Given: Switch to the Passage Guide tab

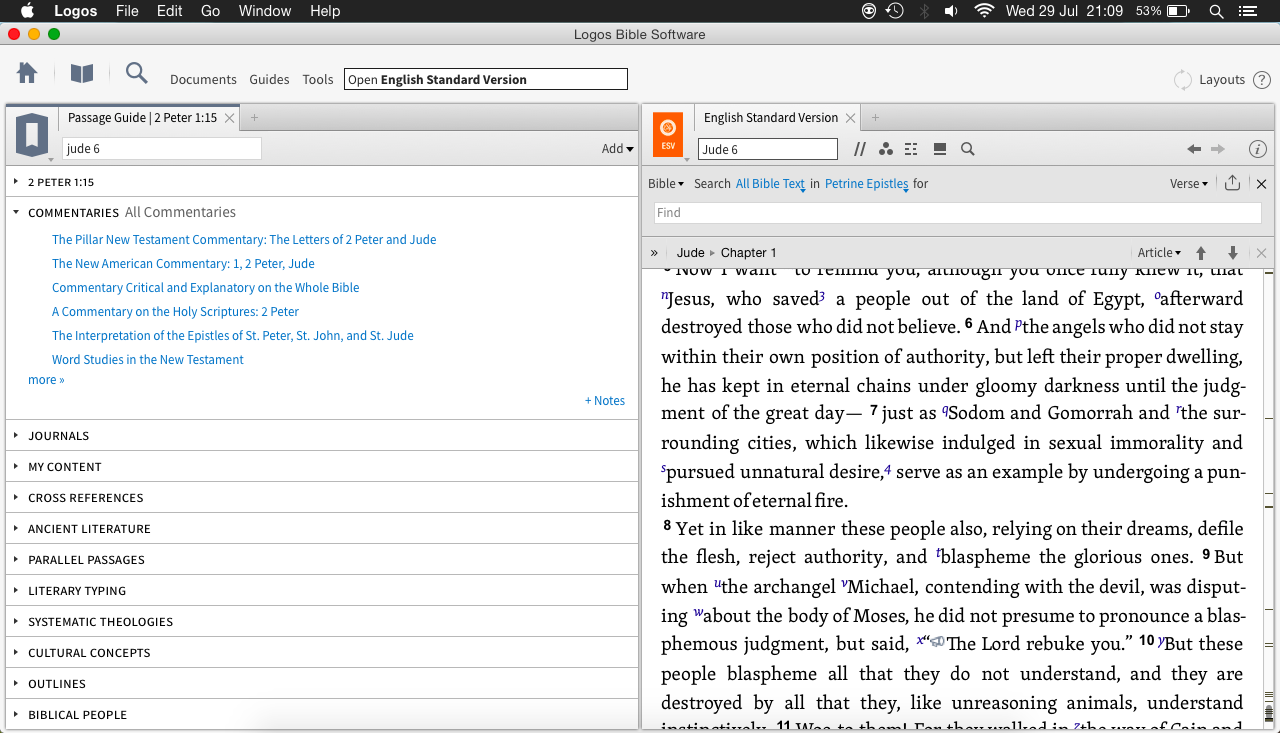Looking at the screenshot, I should (142, 118).
